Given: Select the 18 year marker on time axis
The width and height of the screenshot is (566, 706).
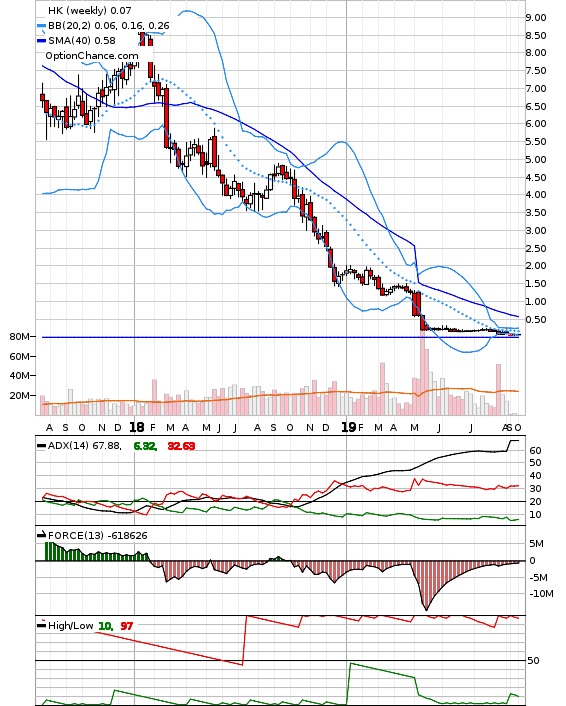Looking at the screenshot, I should click(136, 427).
